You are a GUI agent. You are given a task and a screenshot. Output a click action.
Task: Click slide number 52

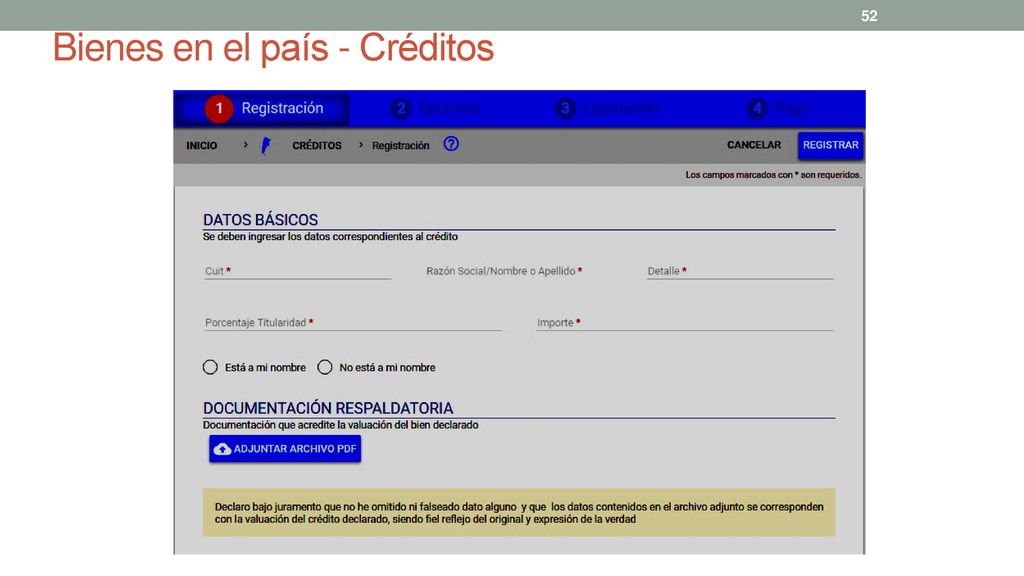coord(869,16)
